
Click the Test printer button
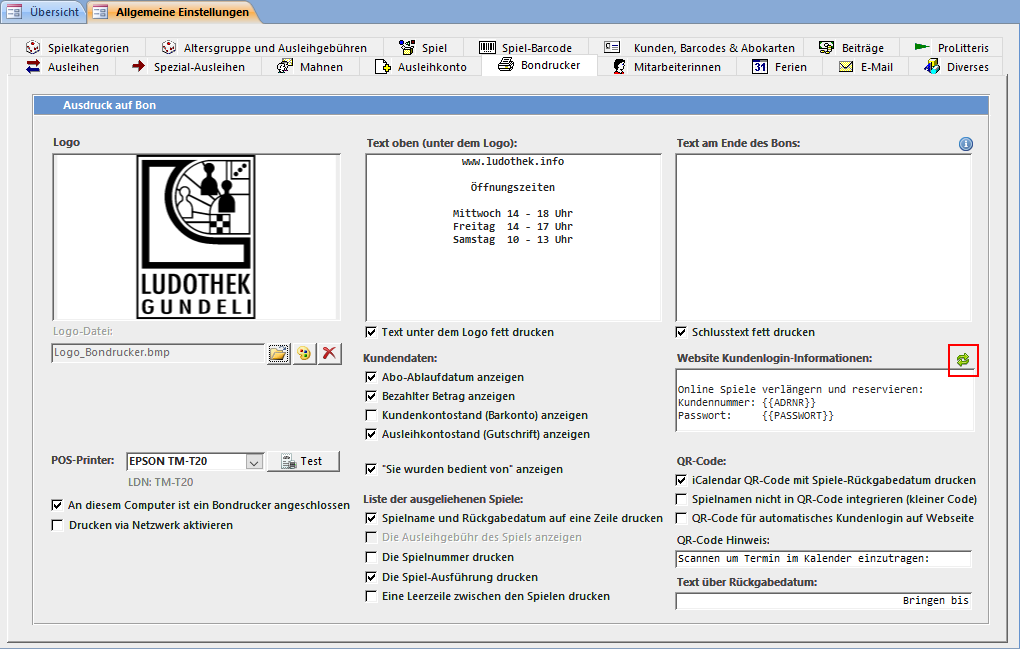(x=303, y=461)
